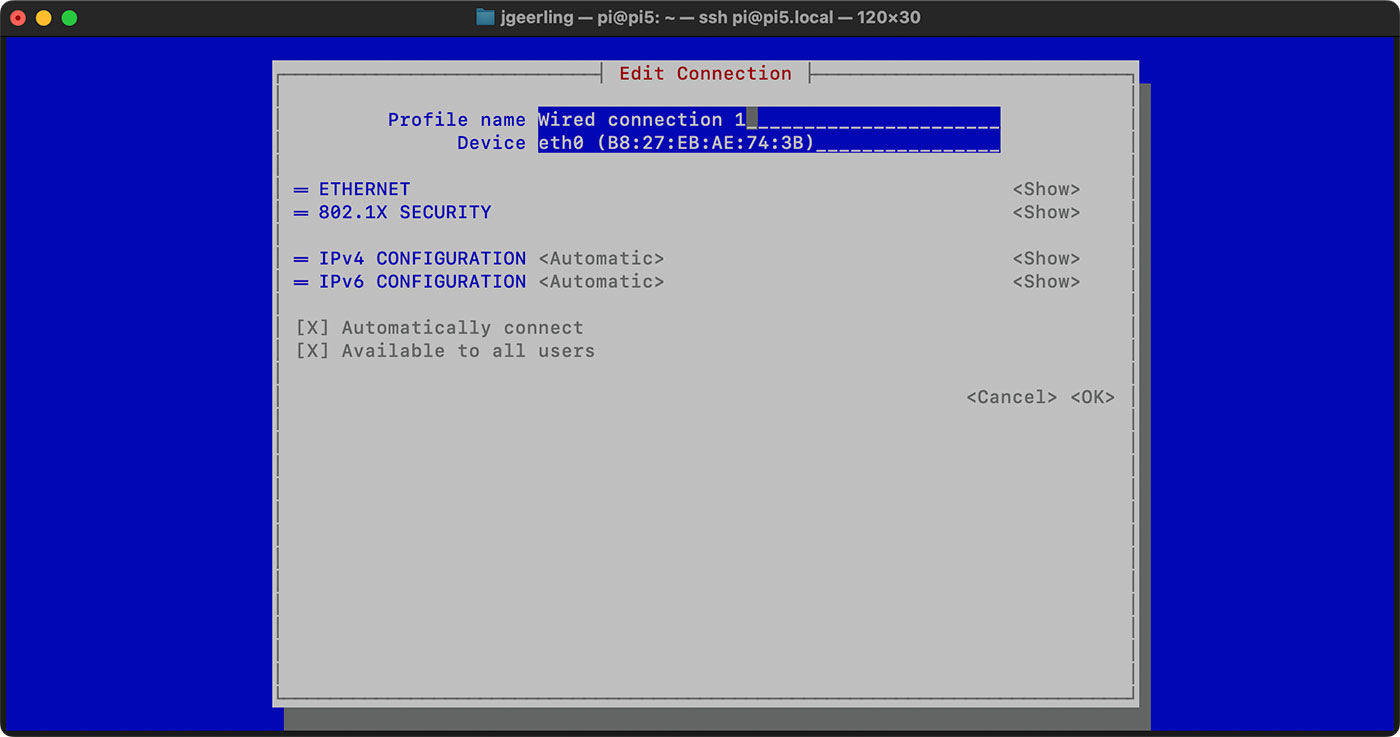
Task: Select the IPv4 CONFIGURATION heading label
Action: (x=421, y=258)
